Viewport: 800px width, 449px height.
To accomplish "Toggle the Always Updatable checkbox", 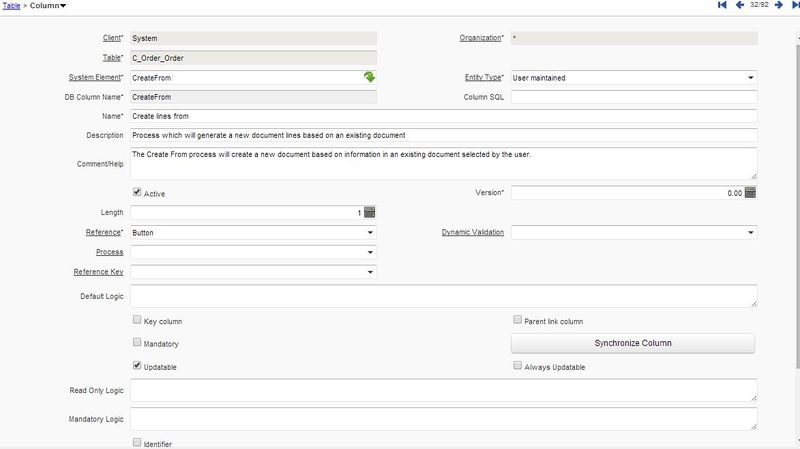I will coord(517,367).
